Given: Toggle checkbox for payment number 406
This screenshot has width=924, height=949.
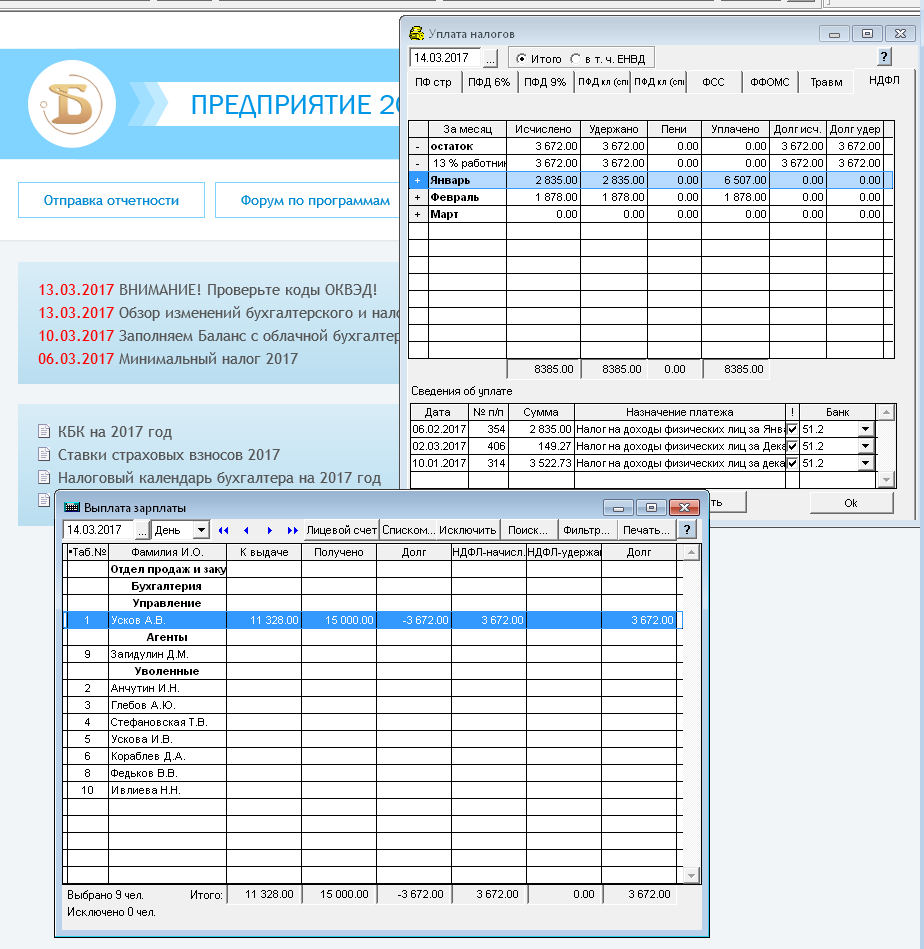Looking at the screenshot, I should click(793, 446).
